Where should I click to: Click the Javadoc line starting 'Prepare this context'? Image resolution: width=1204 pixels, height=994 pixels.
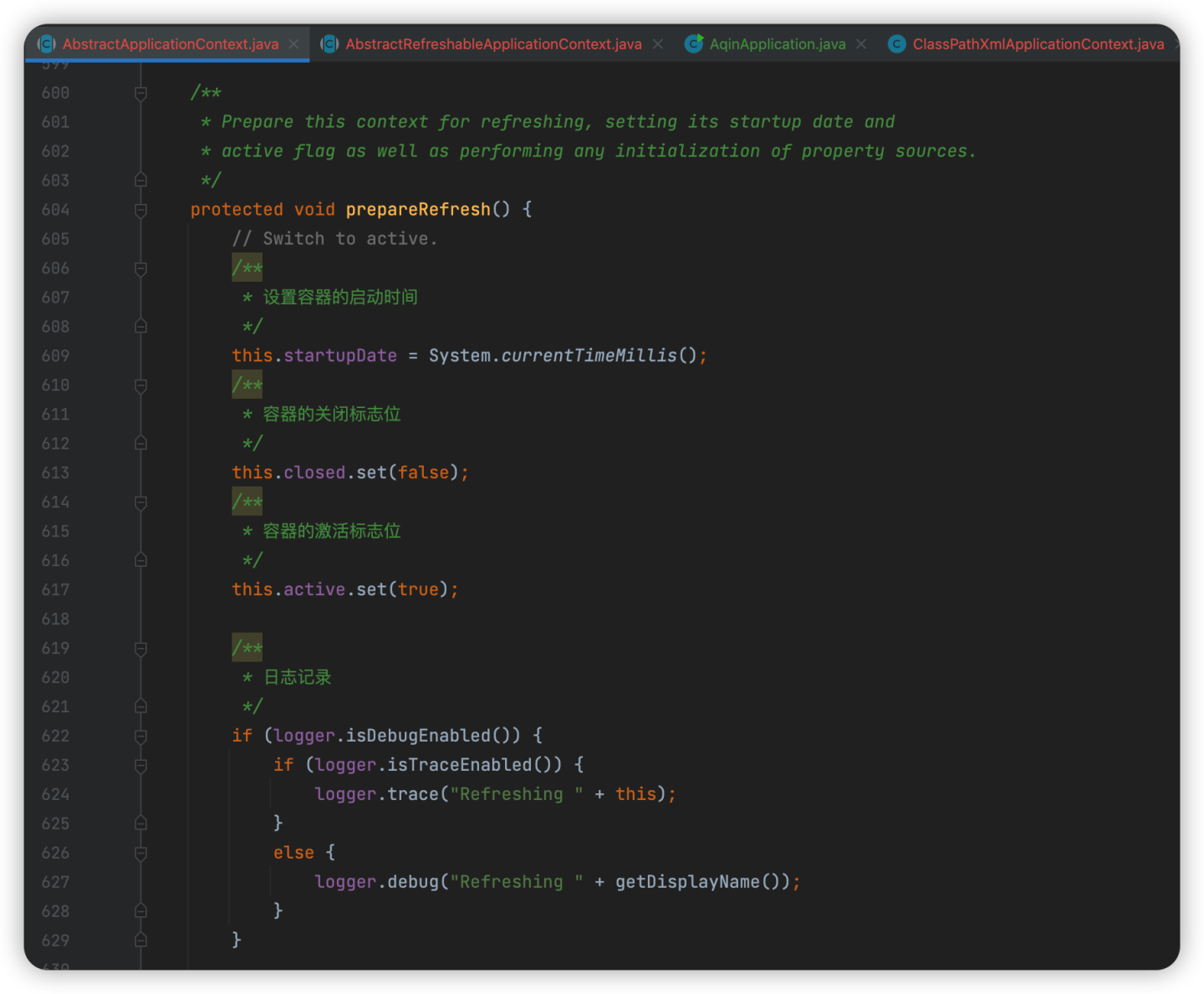click(558, 122)
